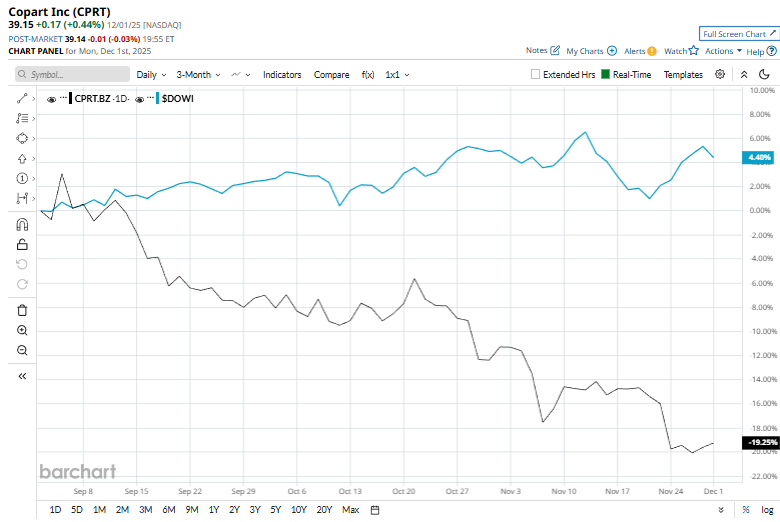Toggle visibility eye for $DOWI series
This screenshot has width=780, height=522.
click(140, 100)
